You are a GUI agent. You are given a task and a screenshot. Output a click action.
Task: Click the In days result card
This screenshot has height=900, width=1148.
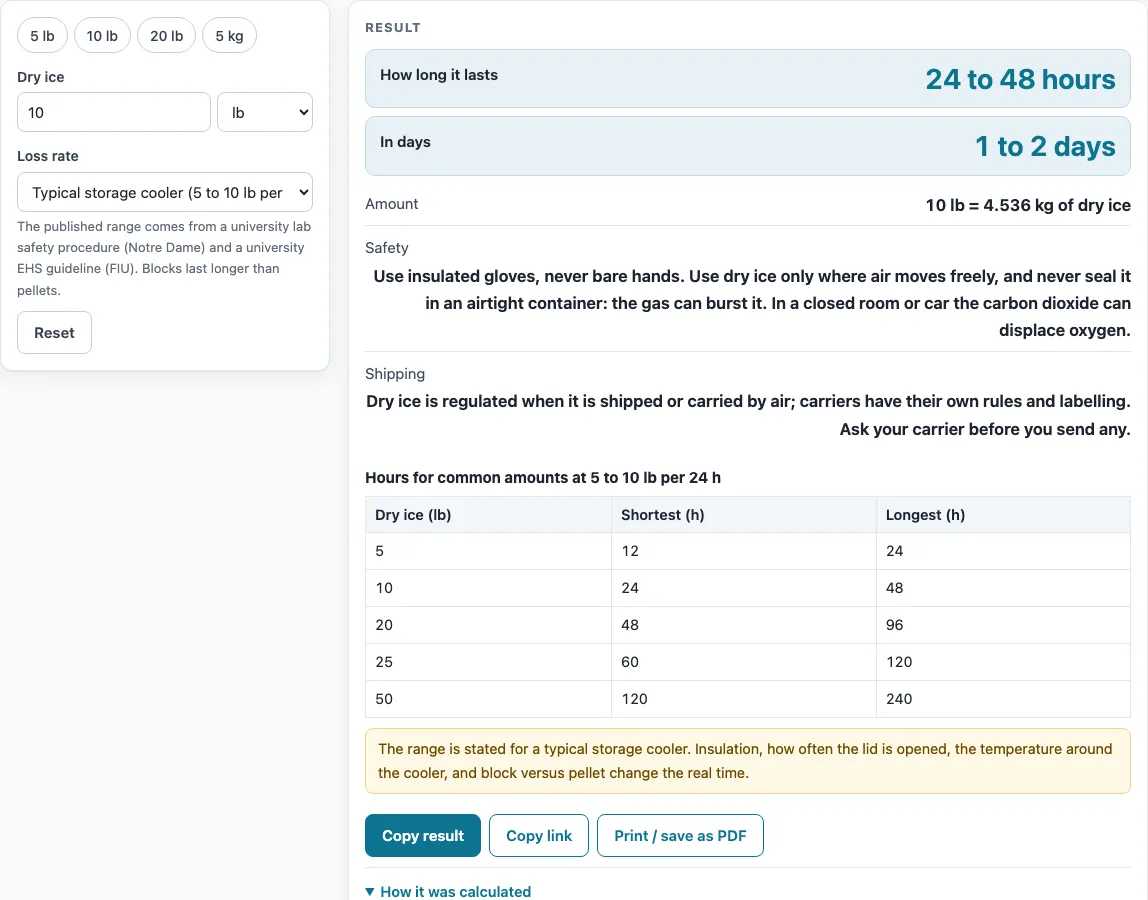tap(748, 146)
